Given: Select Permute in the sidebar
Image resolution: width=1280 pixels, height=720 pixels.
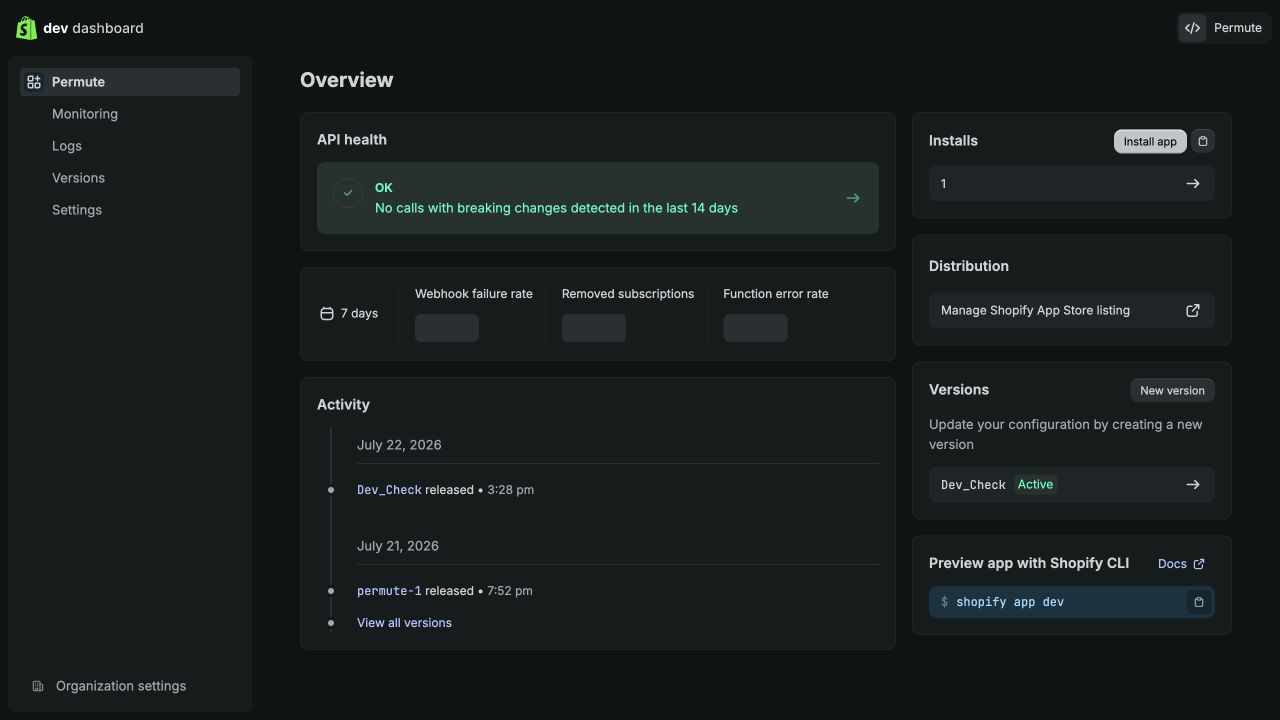Looking at the screenshot, I should click(130, 82).
